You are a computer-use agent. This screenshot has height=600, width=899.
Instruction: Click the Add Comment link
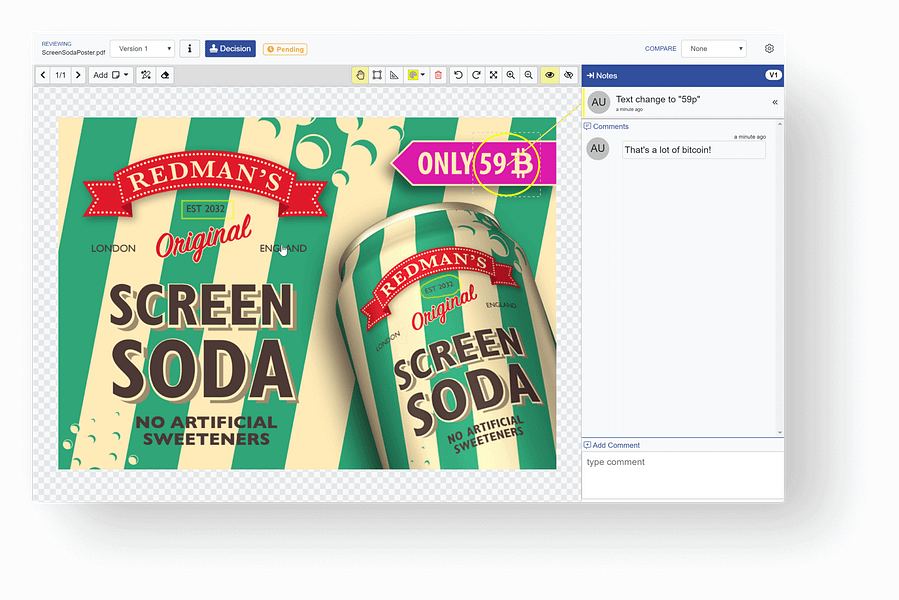pyautogui.click(x=612, y=445)
